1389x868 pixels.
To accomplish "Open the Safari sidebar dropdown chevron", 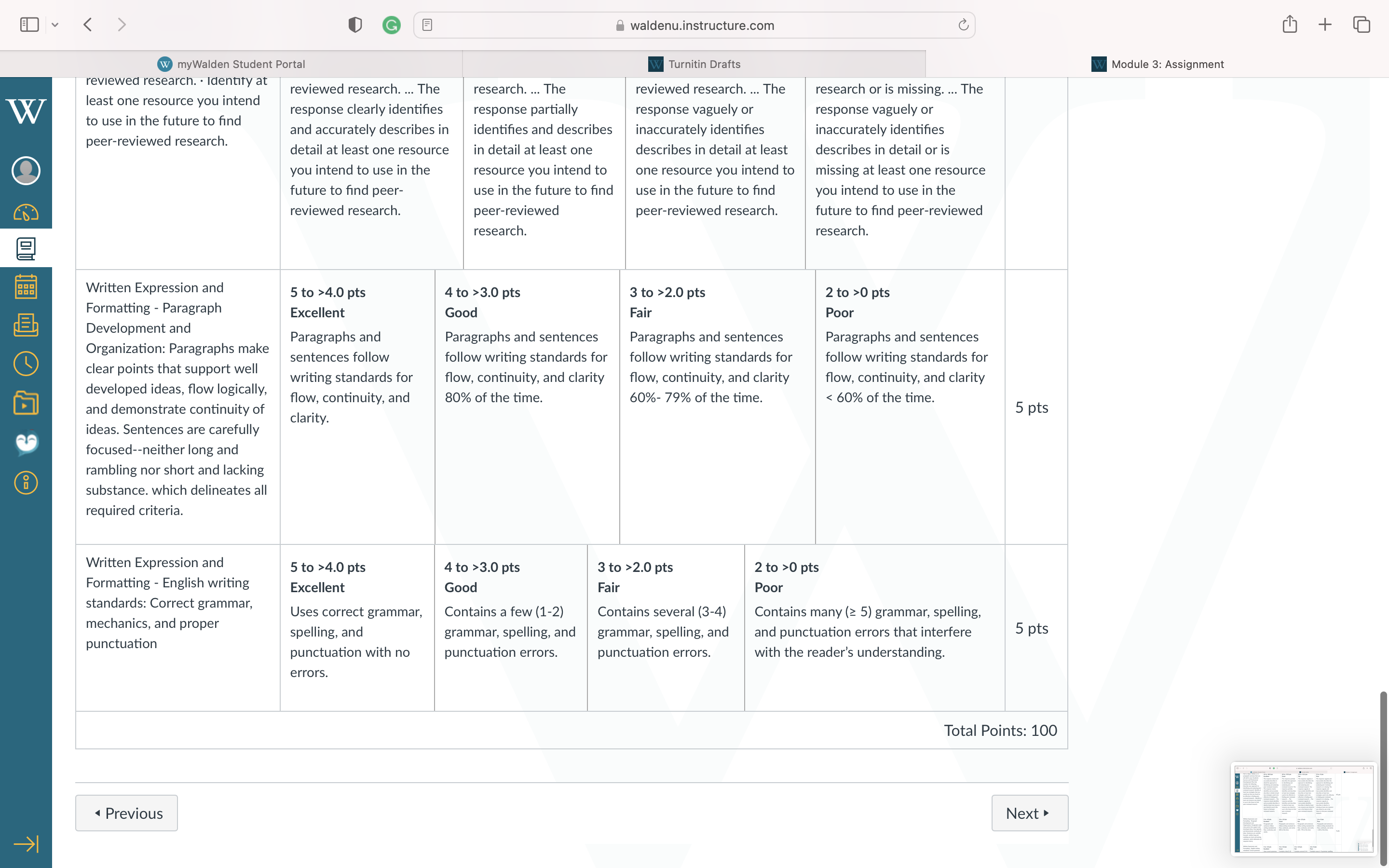I will [55, 25].
